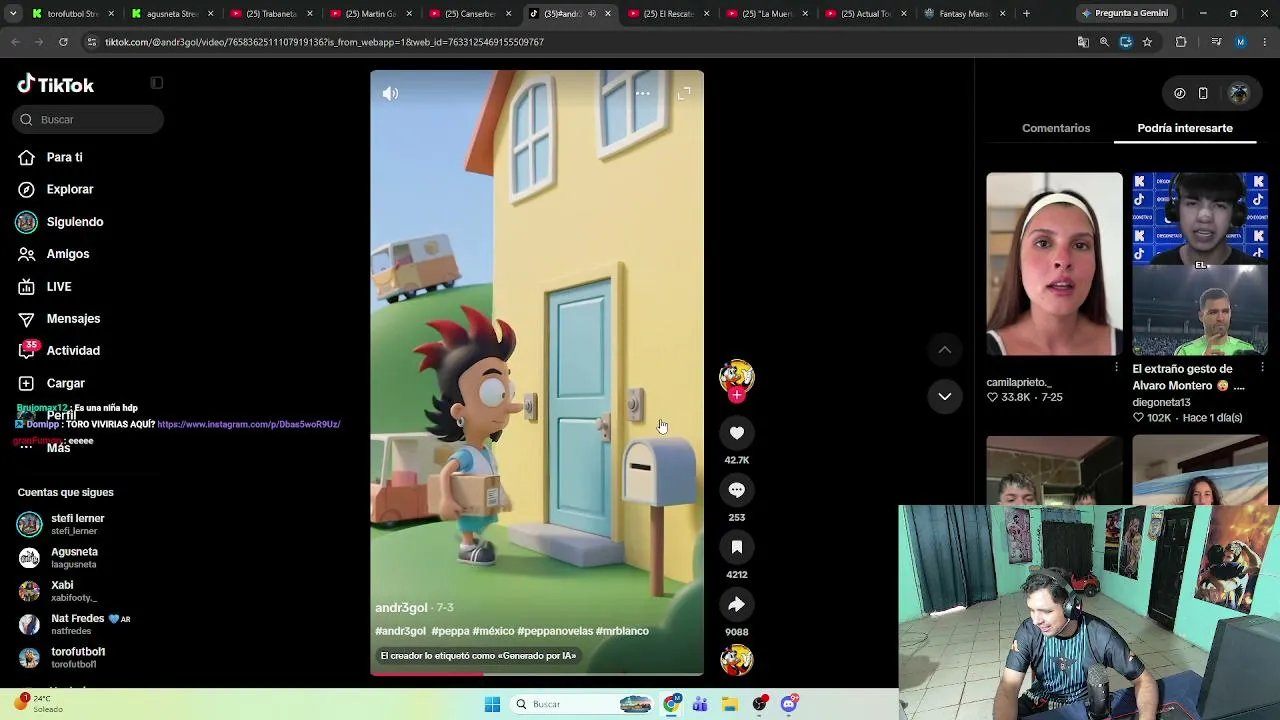Open Discord from the taskbar
1280x720 pixels.
click(789, 704)
